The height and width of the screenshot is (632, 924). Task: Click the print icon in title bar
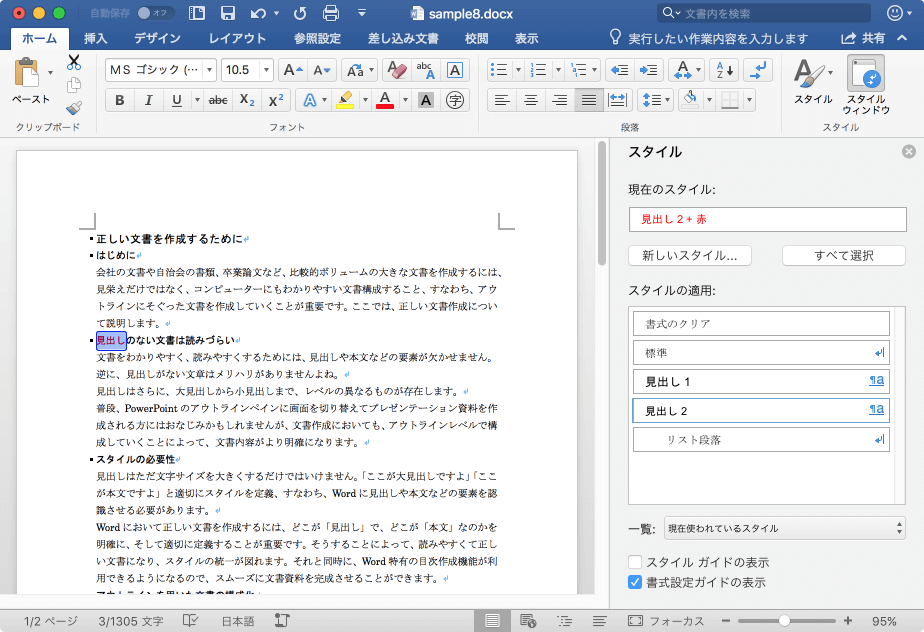[x=332, y=13]
